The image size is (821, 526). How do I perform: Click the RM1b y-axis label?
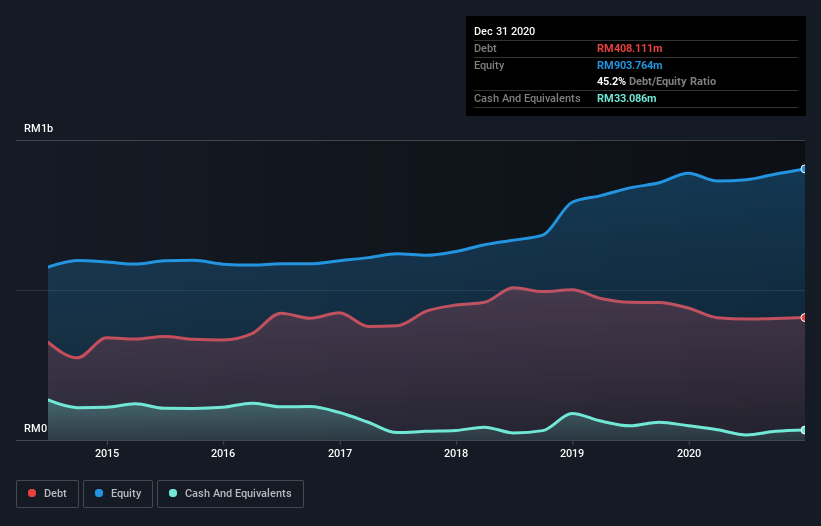pyautogui.click(x=38, y=128)
